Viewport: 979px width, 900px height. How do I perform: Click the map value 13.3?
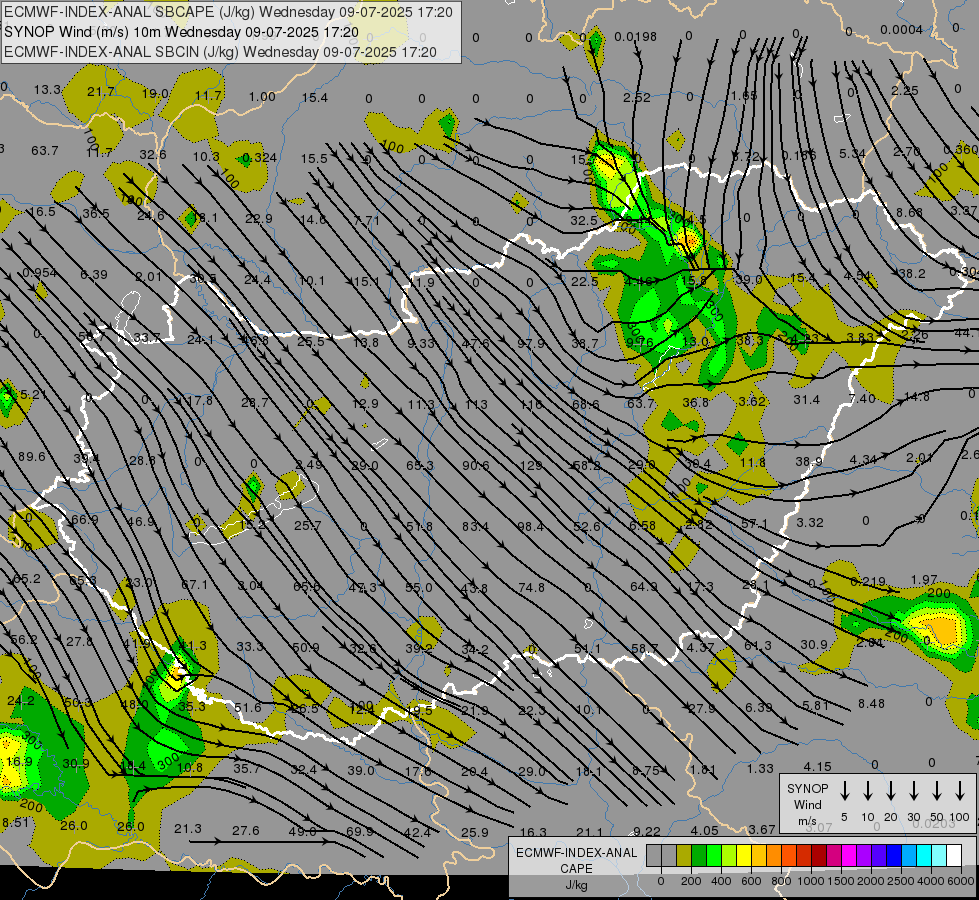(47, 90)
